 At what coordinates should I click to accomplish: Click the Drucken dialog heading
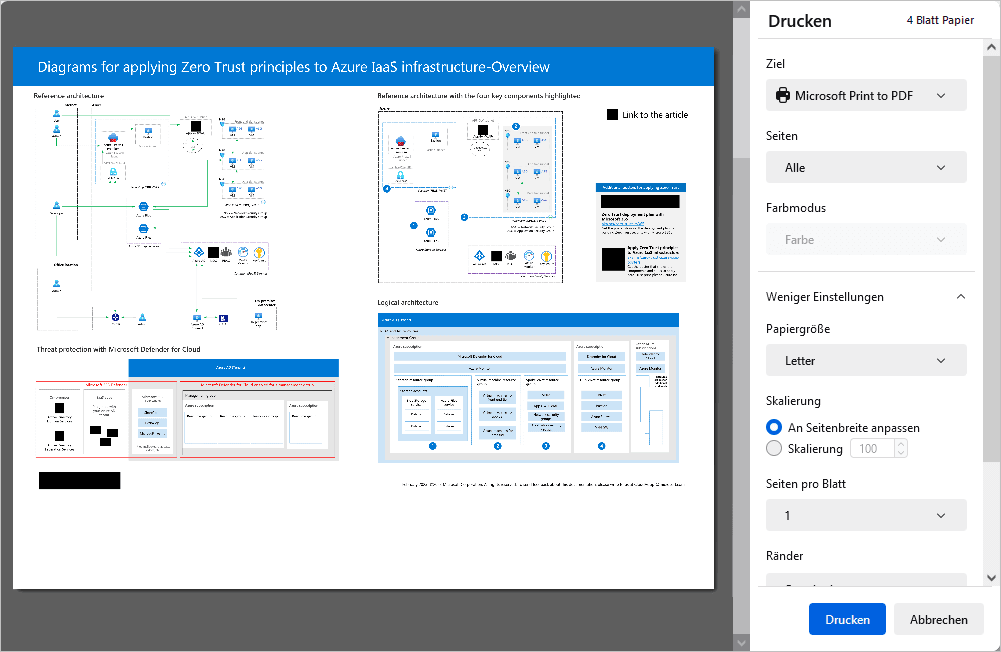tap(799, 21)
